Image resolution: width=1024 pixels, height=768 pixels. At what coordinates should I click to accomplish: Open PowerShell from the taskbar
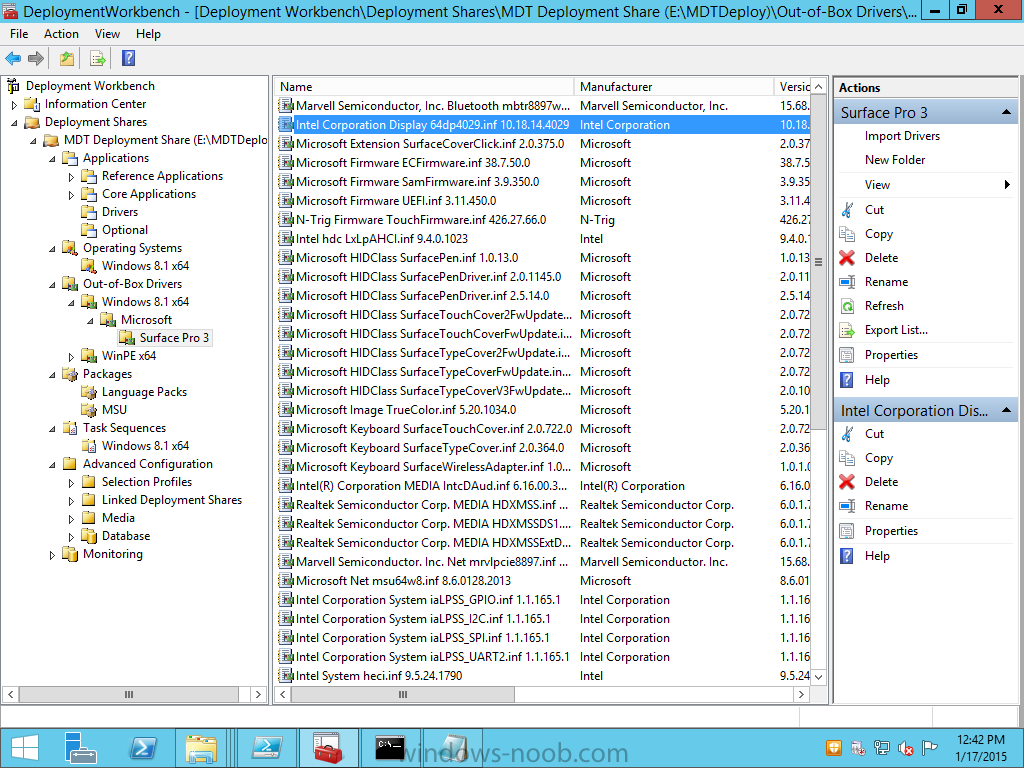[x=142, y=748]
